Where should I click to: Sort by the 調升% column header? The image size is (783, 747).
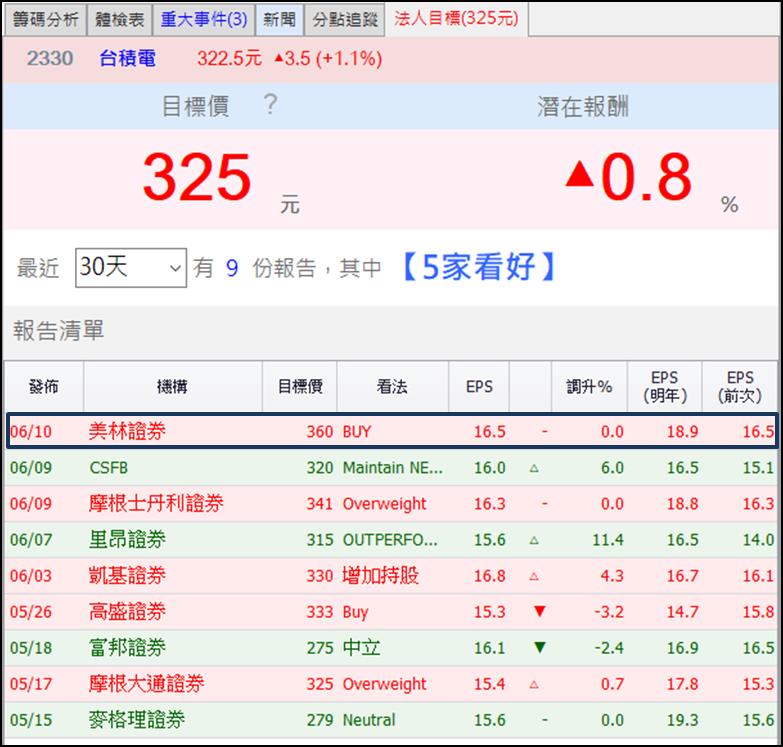589,386
